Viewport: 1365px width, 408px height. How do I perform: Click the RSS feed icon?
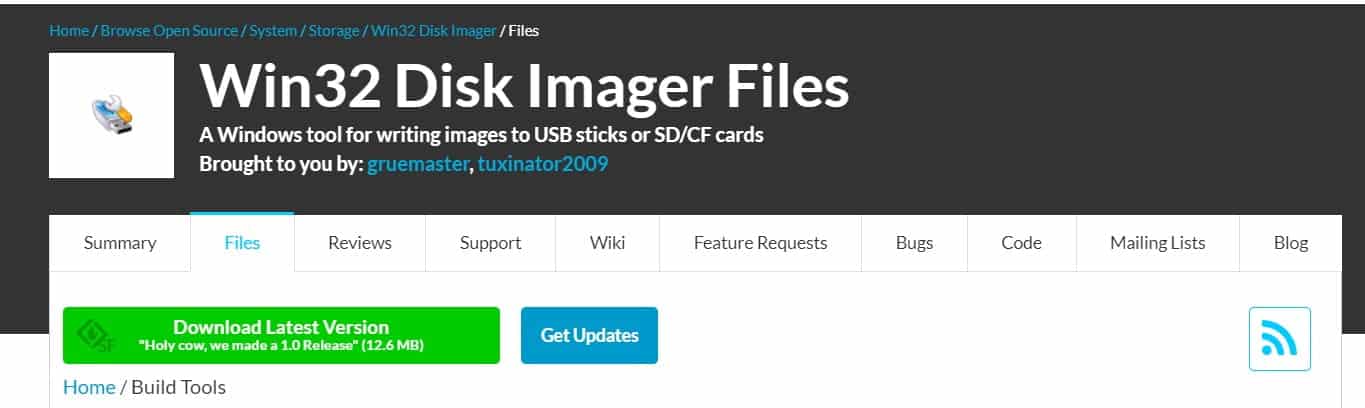pyautogui.click(x=1279, y=339)
